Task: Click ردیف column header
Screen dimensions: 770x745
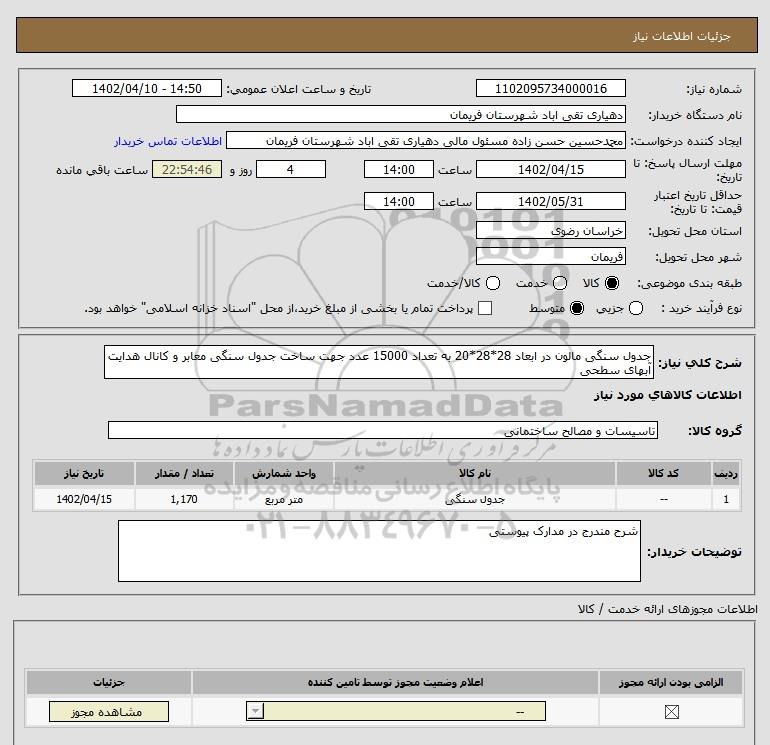Action: 726,473
